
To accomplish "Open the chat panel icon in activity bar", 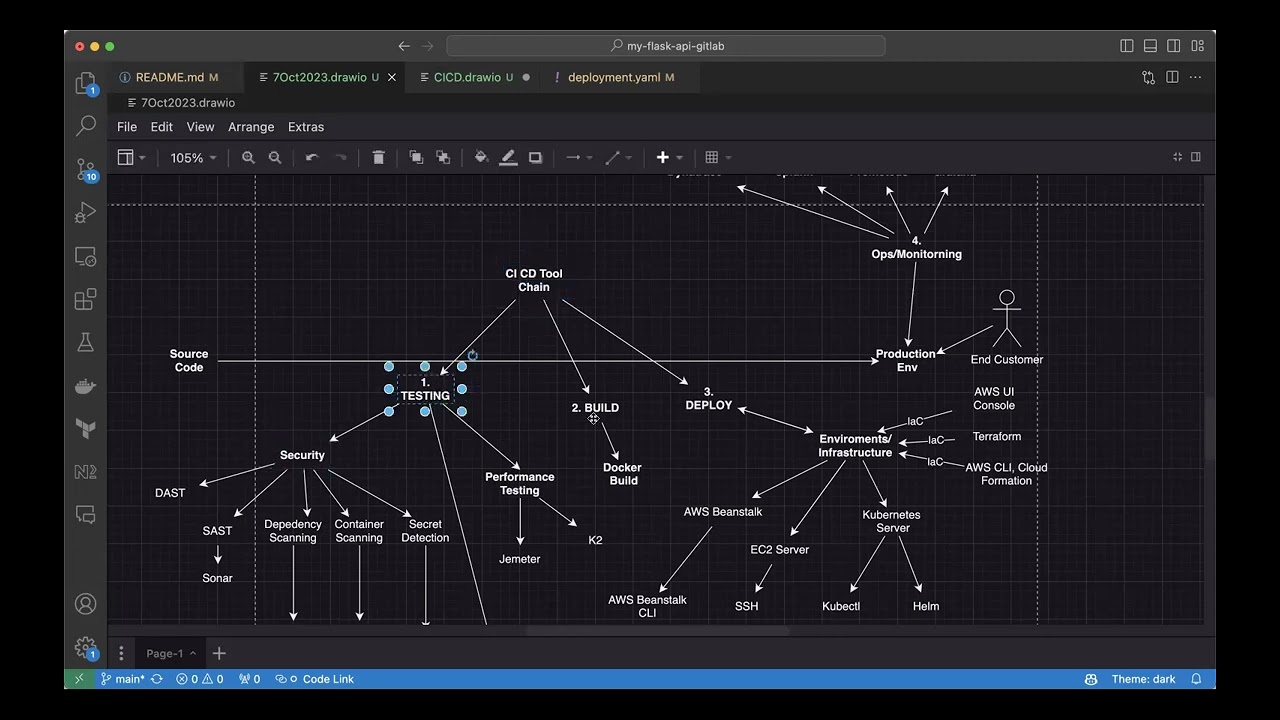I will pos(86,515).
